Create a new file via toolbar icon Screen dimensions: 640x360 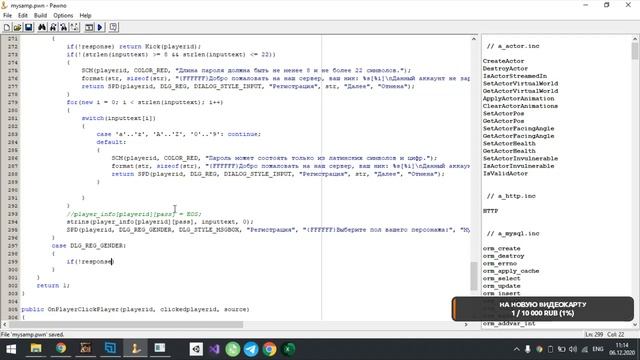[7, 27]
